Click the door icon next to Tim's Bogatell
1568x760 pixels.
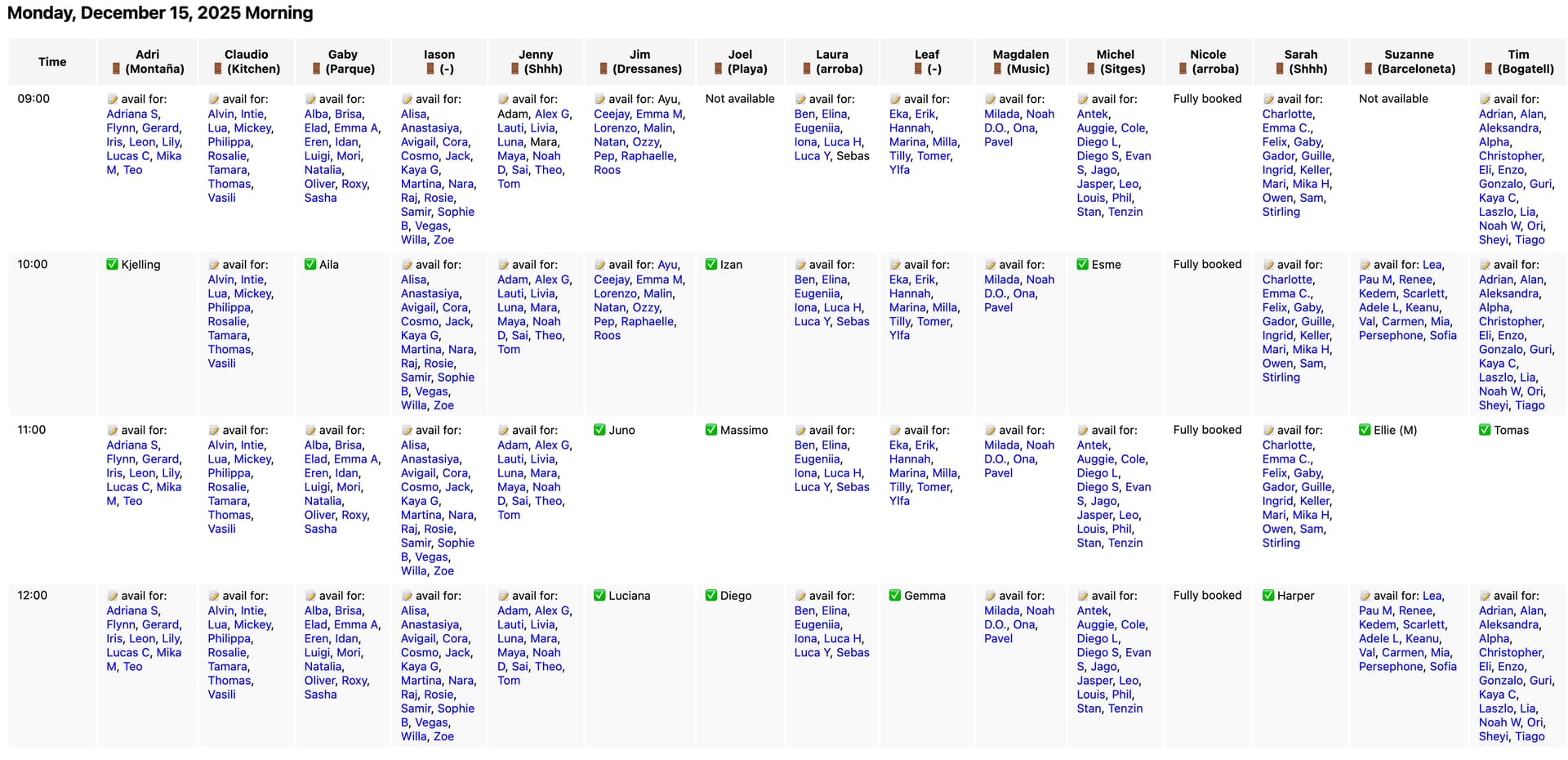[x=1489, y=69]
